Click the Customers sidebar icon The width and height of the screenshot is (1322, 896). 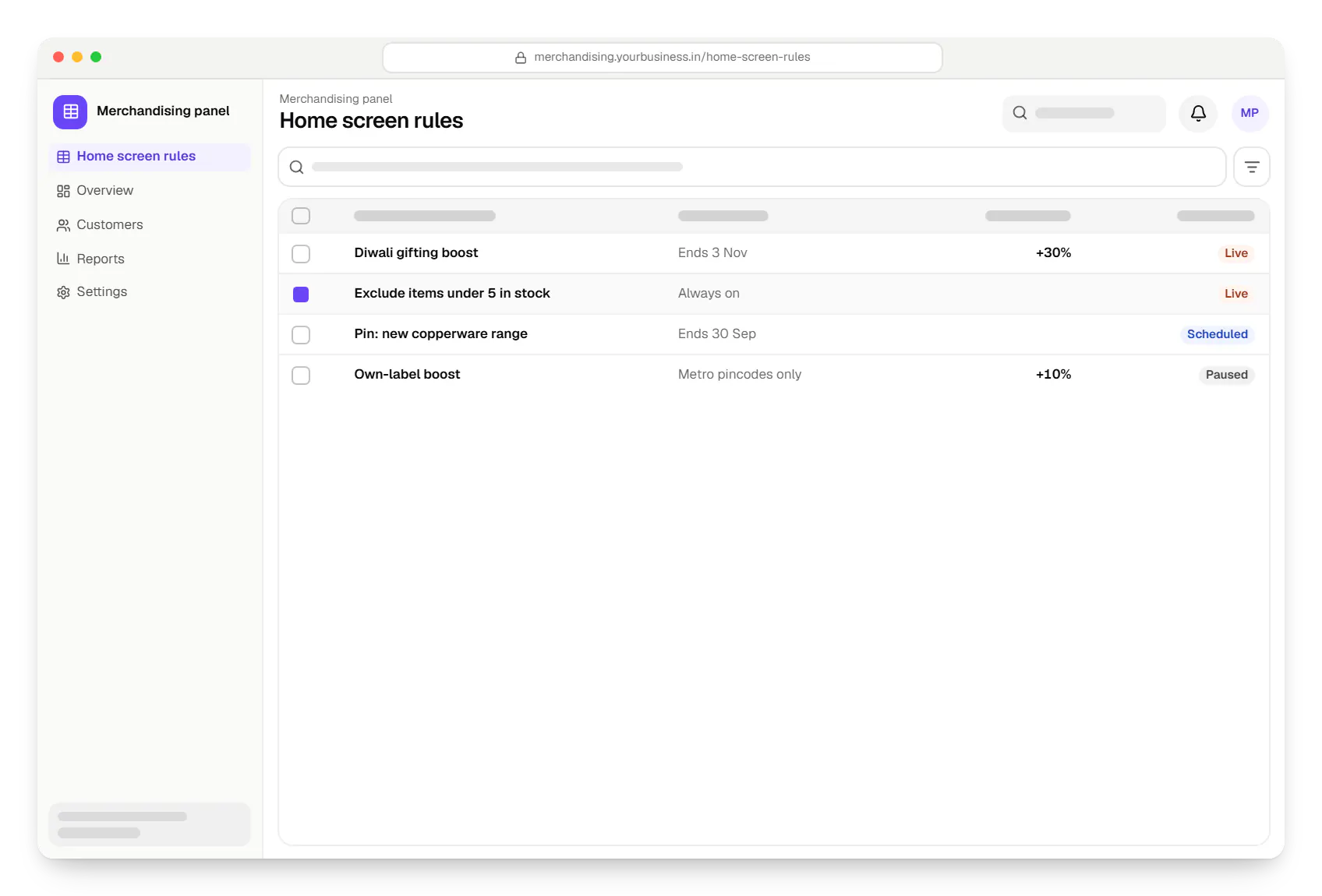point(63,225)
